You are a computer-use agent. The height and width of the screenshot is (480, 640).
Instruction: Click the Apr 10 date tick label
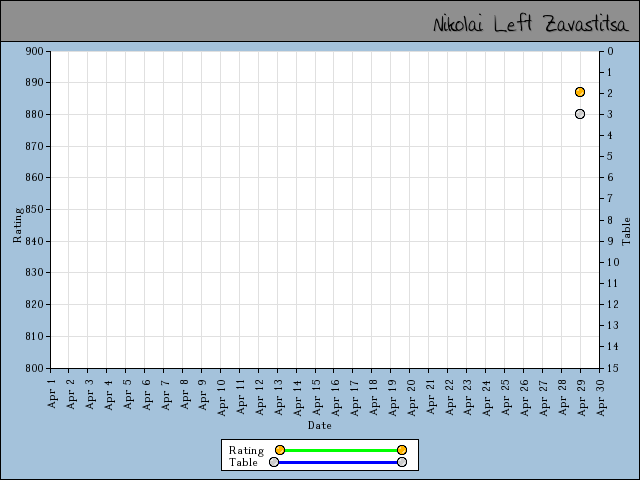(221, 398)
